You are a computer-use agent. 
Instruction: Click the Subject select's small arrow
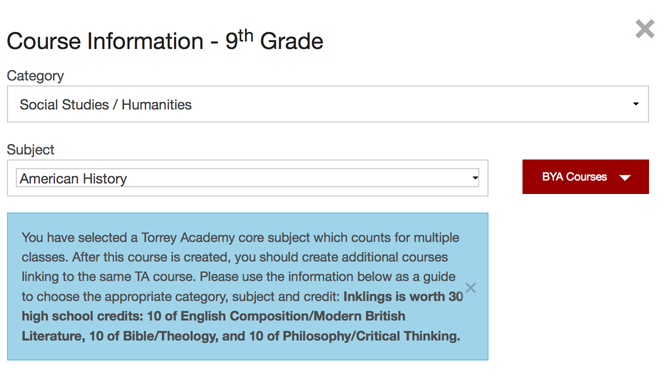(475, 178)
